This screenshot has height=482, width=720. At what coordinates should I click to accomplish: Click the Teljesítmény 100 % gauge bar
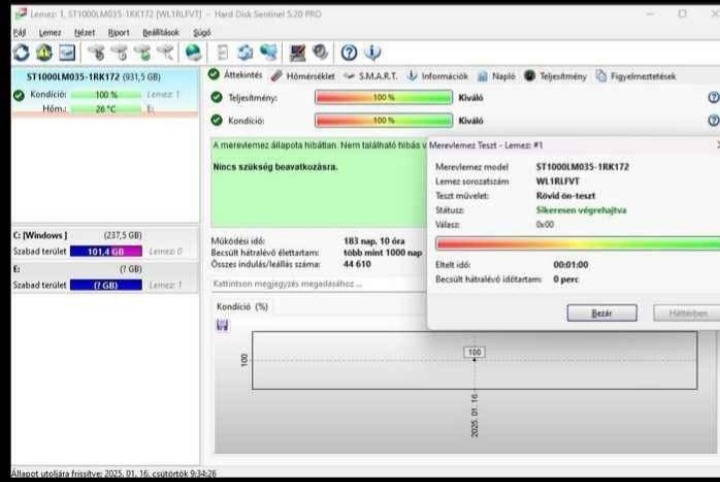pos(384,97)
